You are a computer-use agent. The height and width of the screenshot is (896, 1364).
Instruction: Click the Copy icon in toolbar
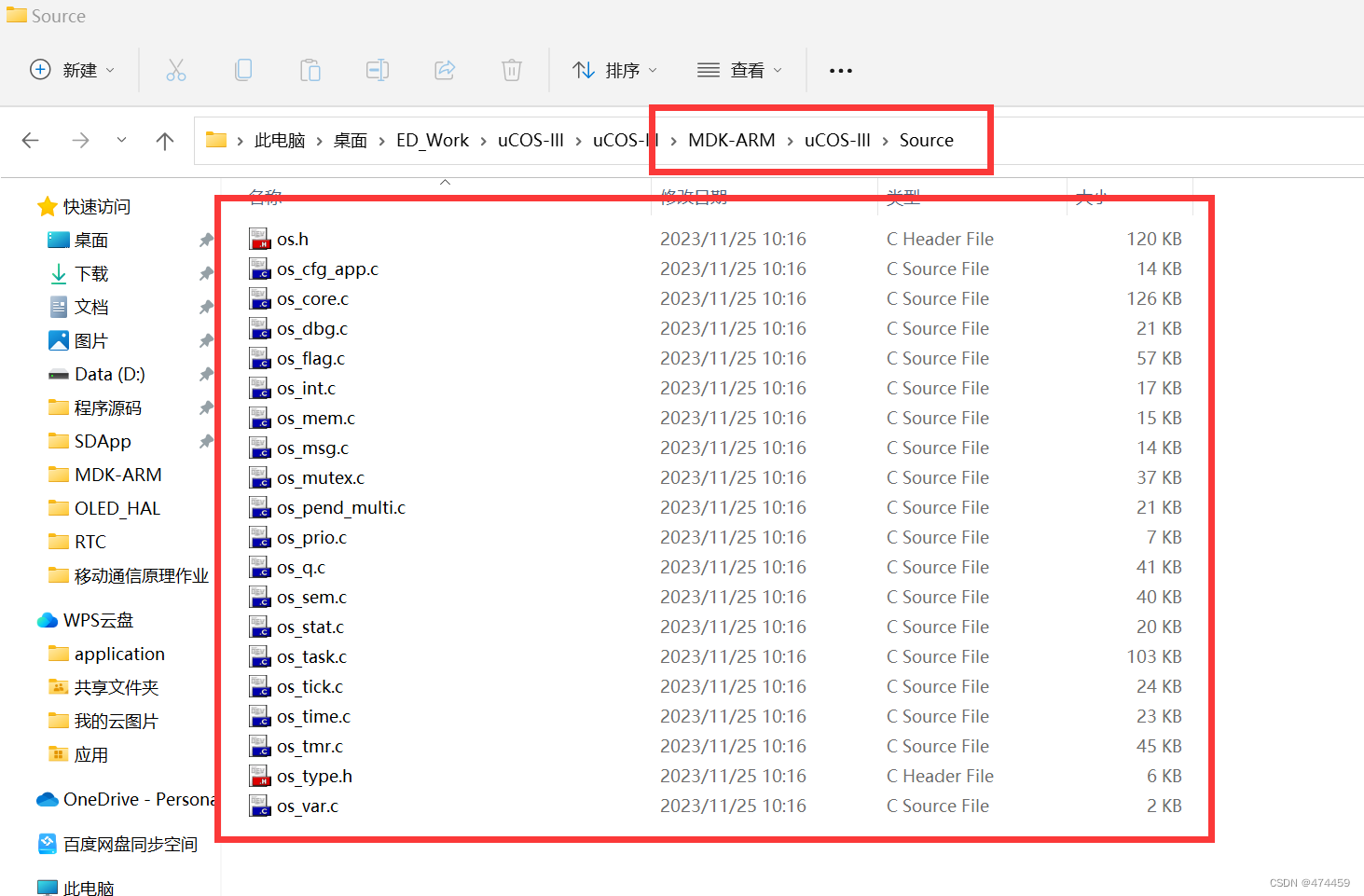(x=243, y=70)
